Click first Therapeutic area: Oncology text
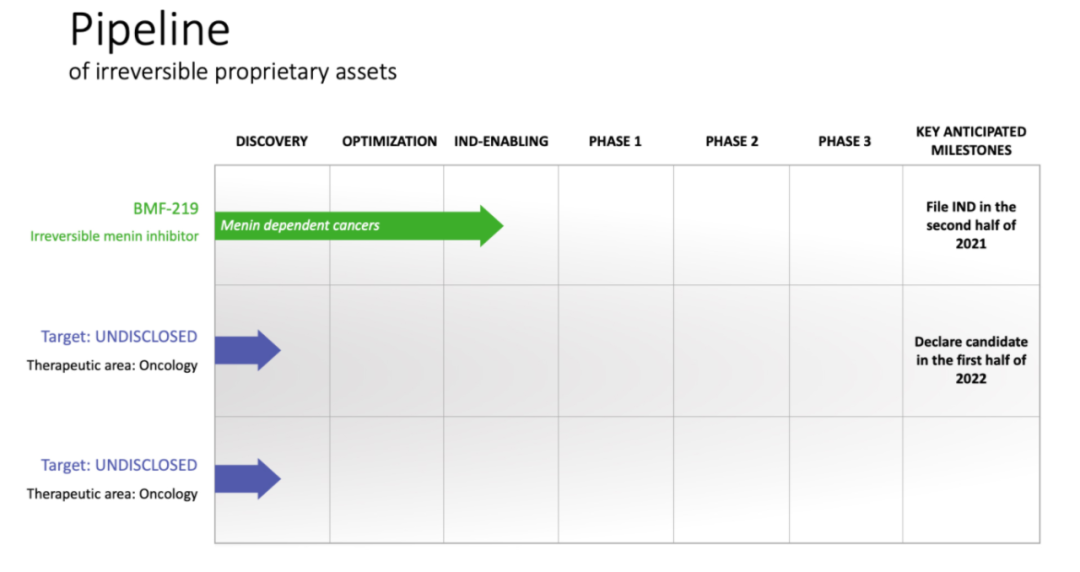 tap(112, 365)
